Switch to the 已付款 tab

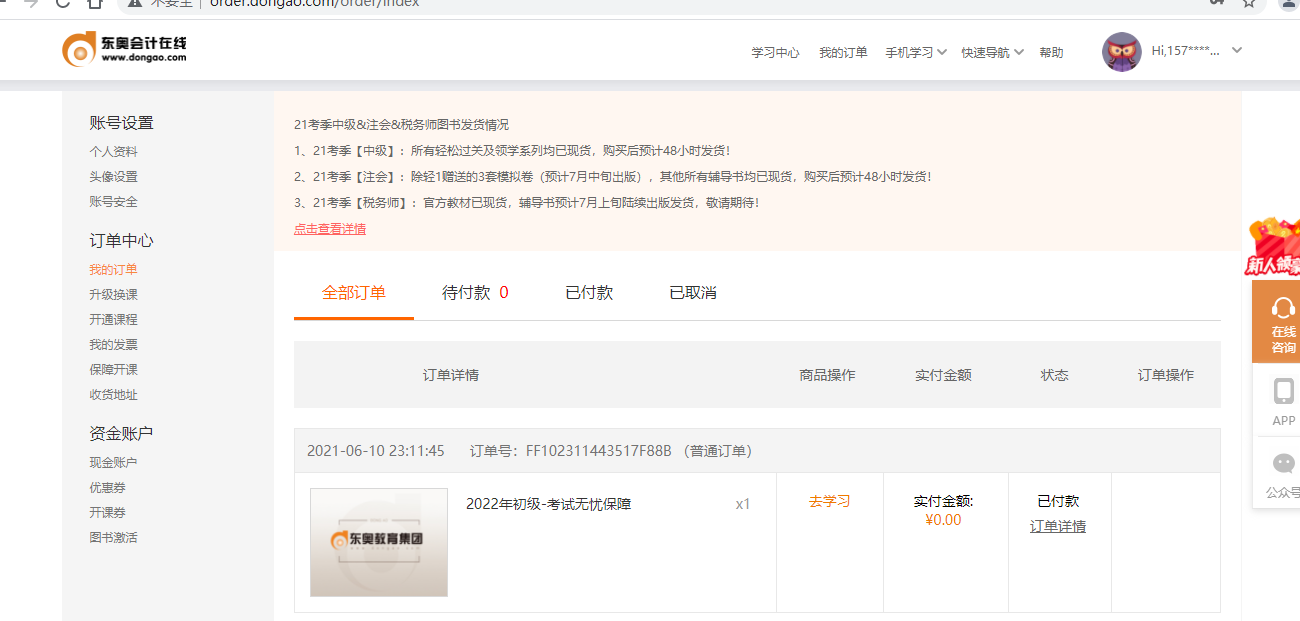[x=589, y=293]
